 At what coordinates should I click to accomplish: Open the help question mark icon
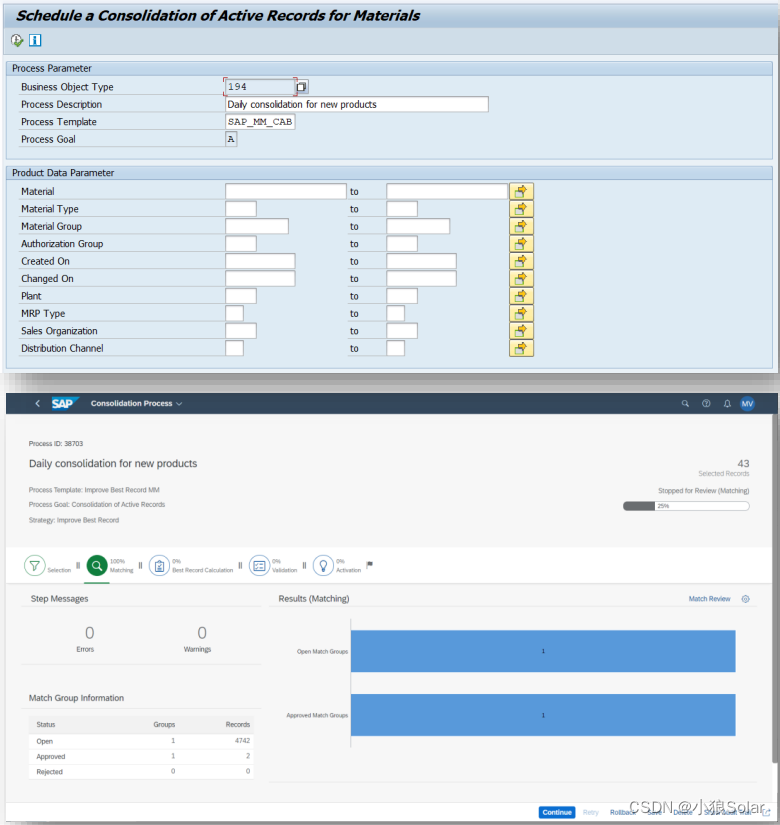click(706, 404)
